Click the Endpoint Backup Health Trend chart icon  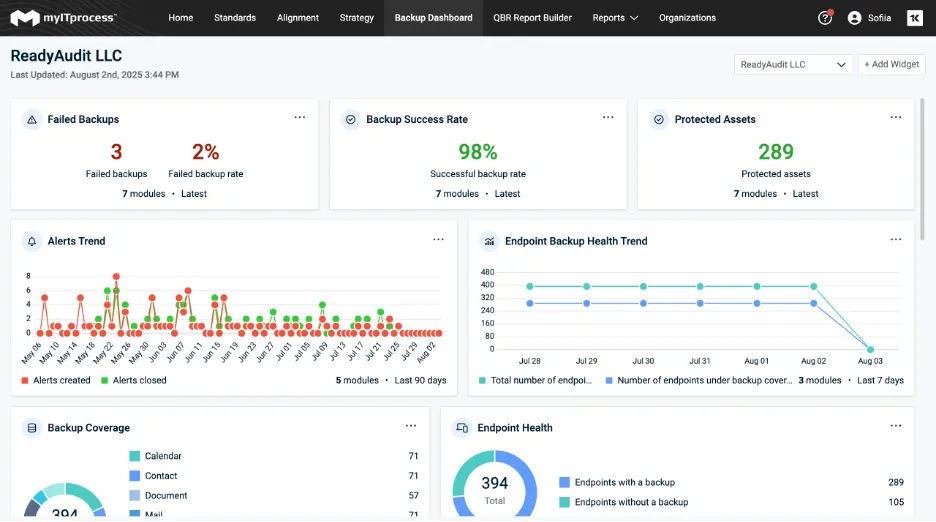(x=489, y=241)
